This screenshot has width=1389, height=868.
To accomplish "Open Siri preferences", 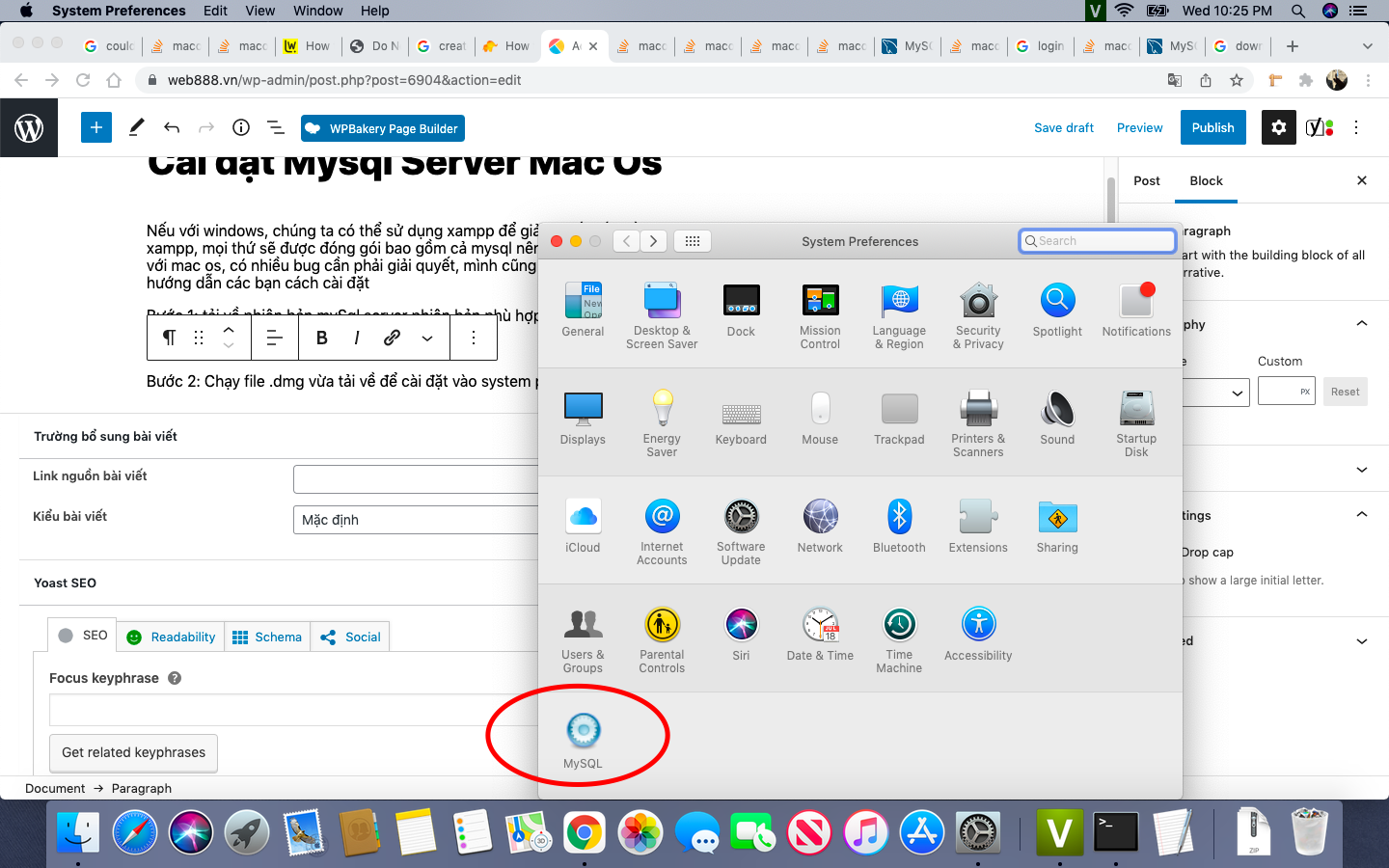I will (741, 635).
